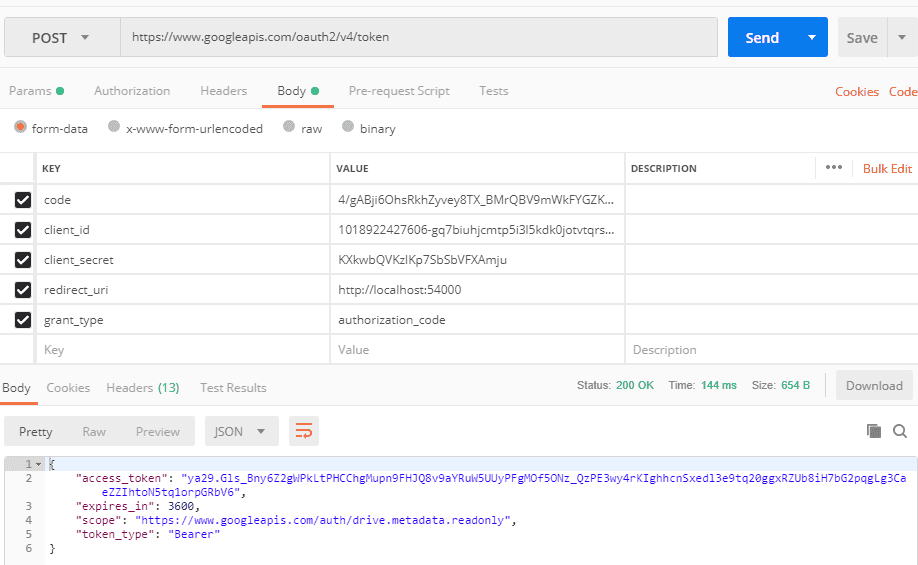This screenshot has height=565, width=918.
Task: Click the empty Value input field
Action: 477,350
